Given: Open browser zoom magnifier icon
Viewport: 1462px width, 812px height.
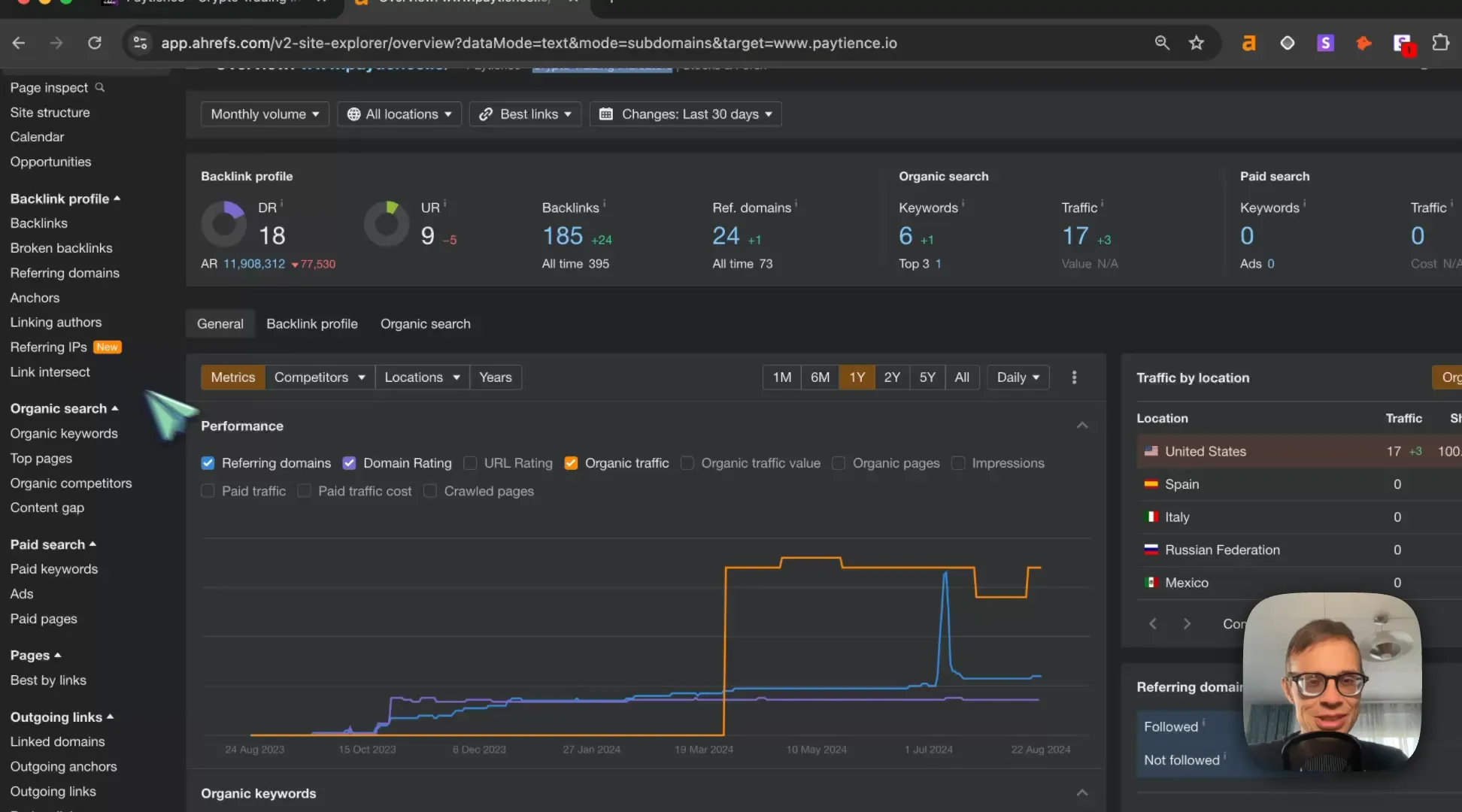Looking at the screenshot, I should pyautogui.click(x=1162, y=43).
